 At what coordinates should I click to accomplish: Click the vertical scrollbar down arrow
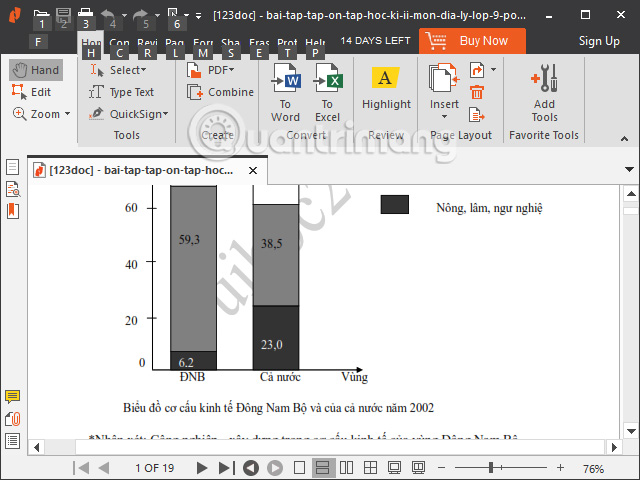[x=631, y=431]
